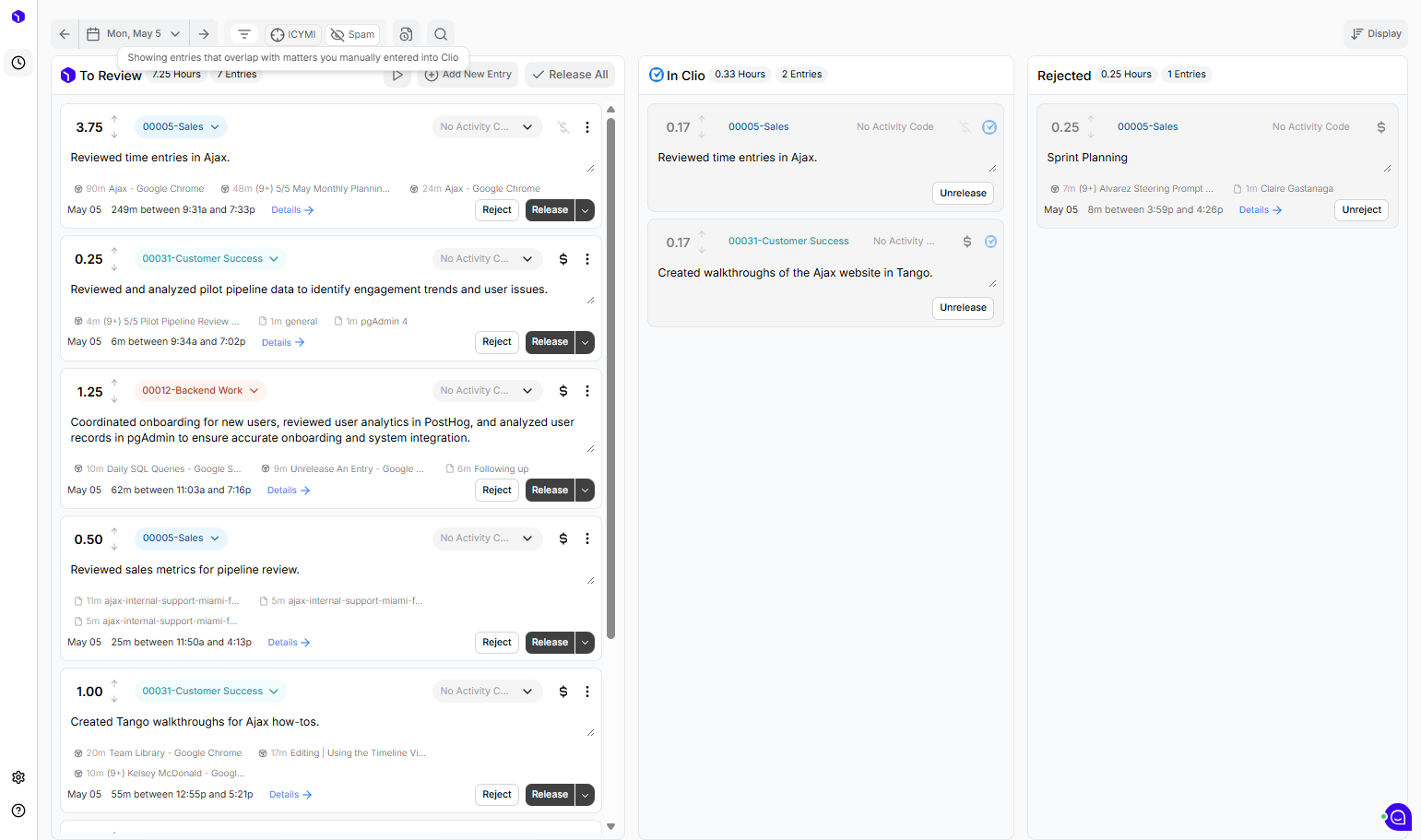Toggle the ICYMI filter
Viewport: 1421px width, 840px height.
pos(293,34)
